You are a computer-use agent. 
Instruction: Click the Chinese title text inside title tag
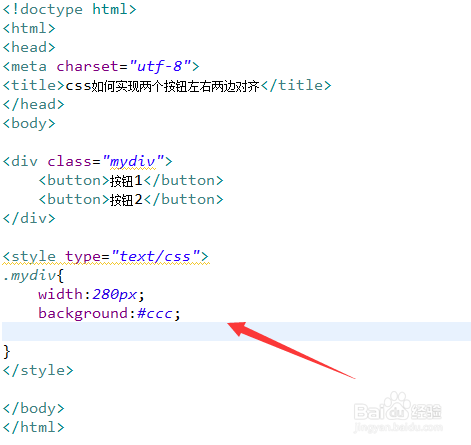[162, 86]
